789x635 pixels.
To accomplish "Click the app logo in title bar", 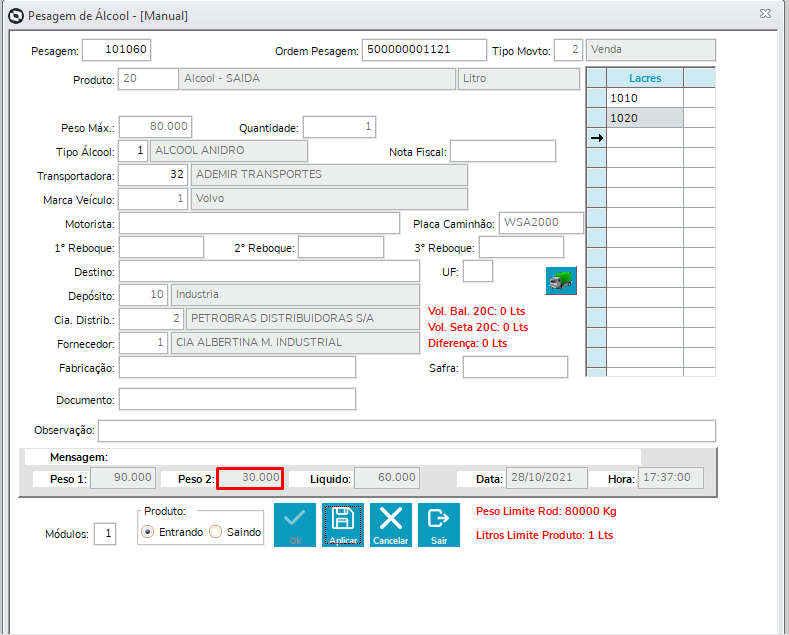I will [x=16, y=16].
